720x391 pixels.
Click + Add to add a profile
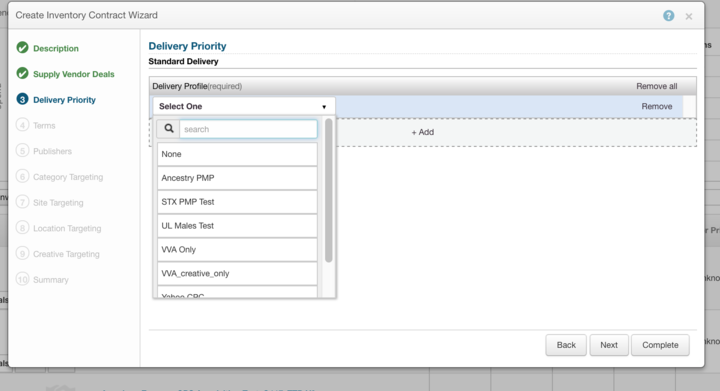tap(422, 132)
